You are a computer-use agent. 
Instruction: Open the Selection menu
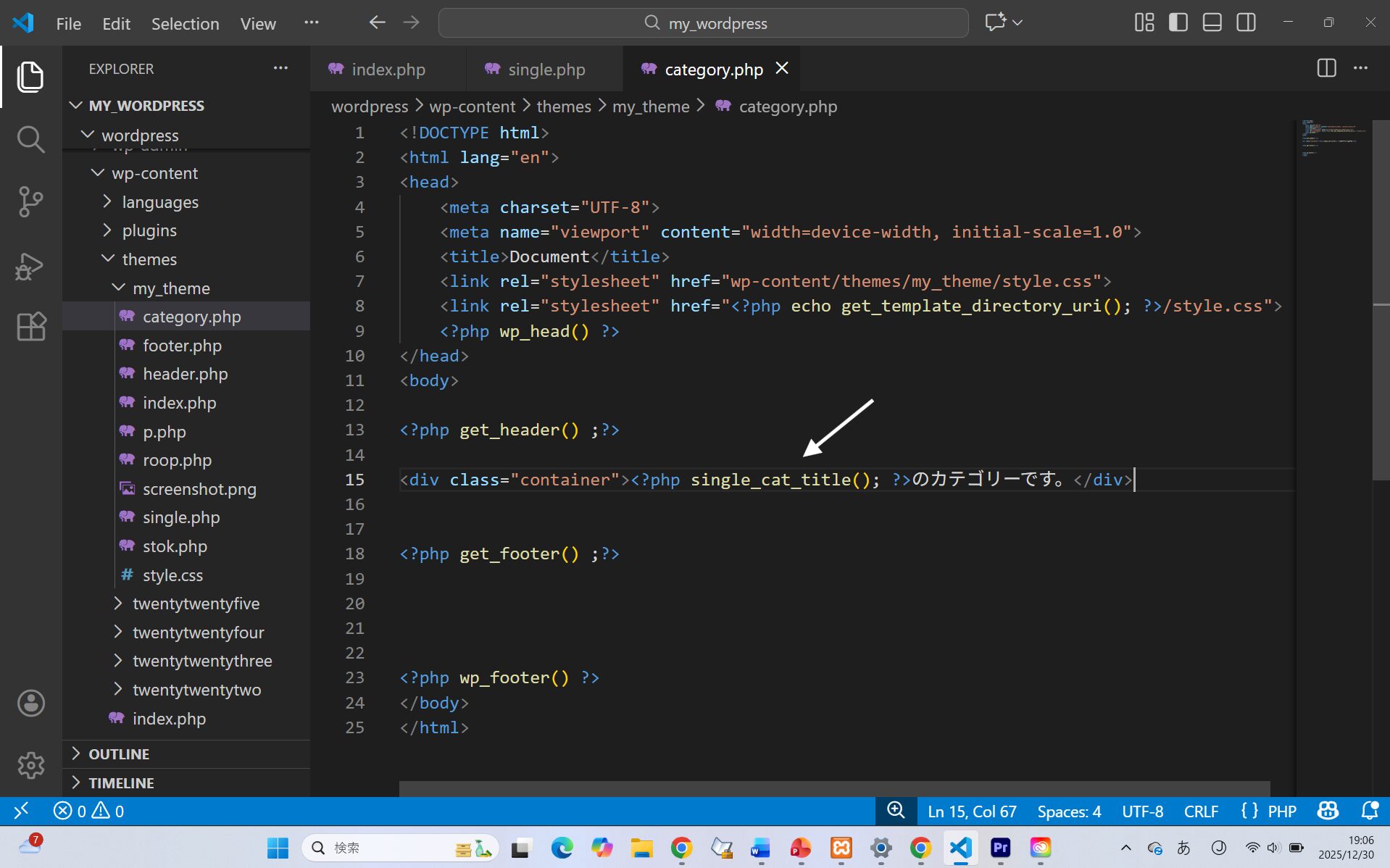point(185,23)
